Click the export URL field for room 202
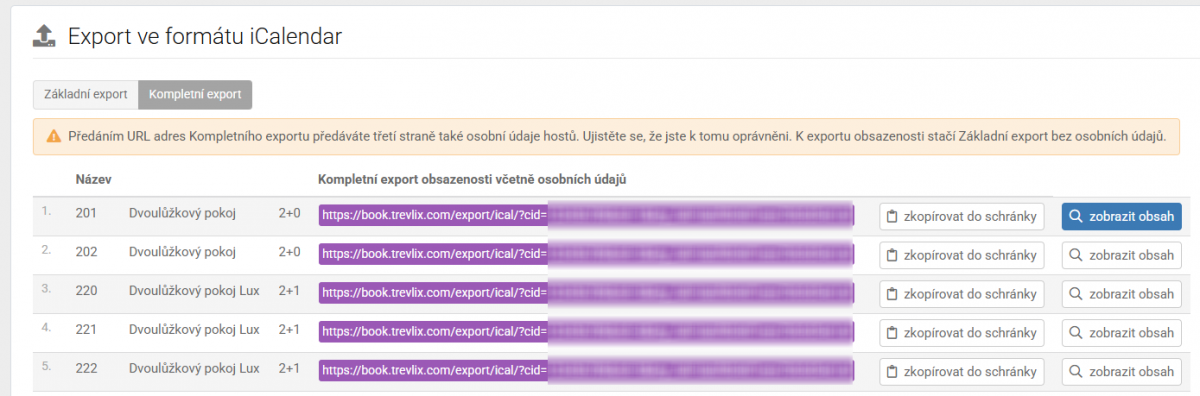The height and width of the screenshot is (396, 1200). [586, 255]
